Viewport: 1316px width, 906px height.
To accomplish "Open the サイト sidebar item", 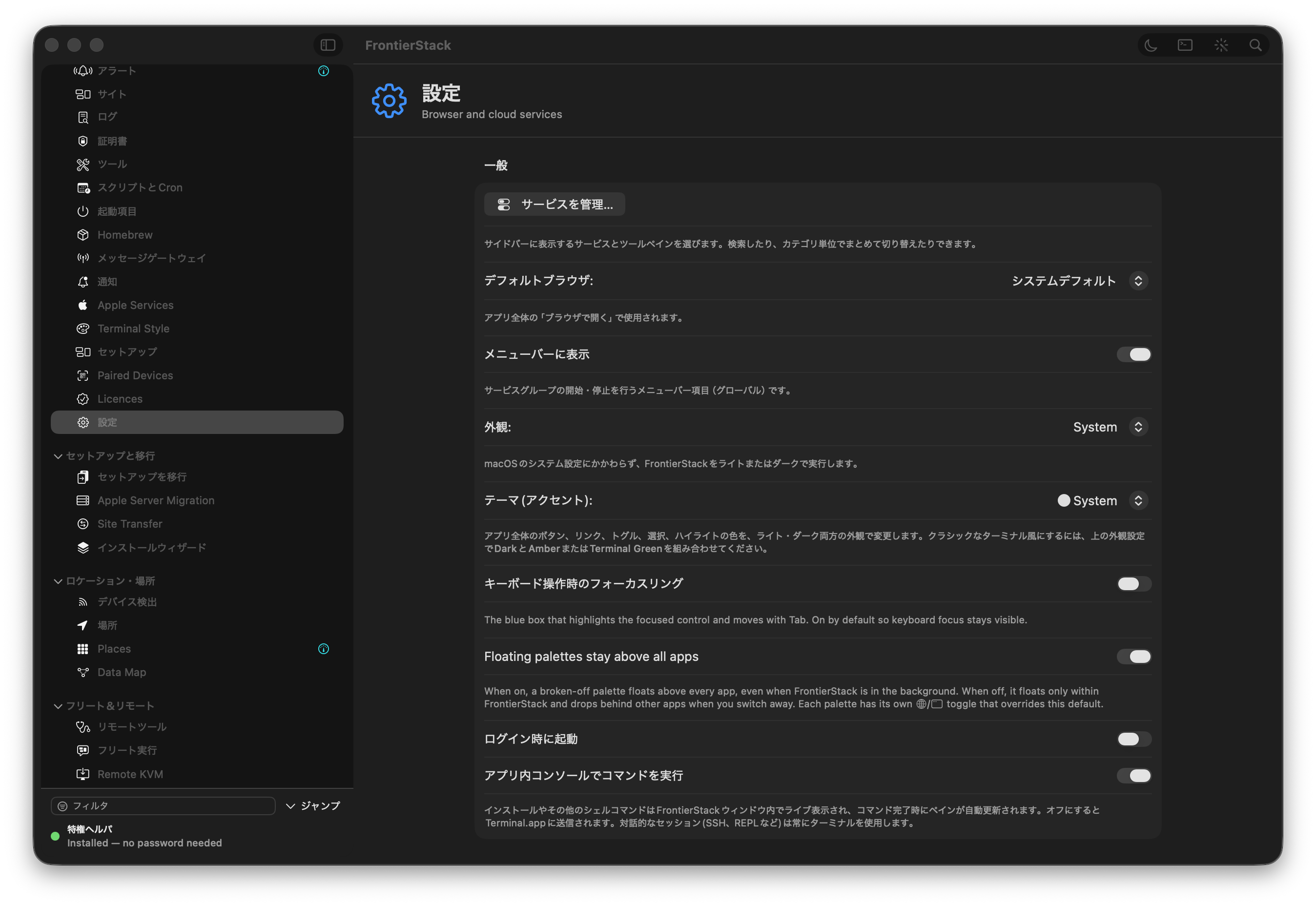I will click(197, 94).
